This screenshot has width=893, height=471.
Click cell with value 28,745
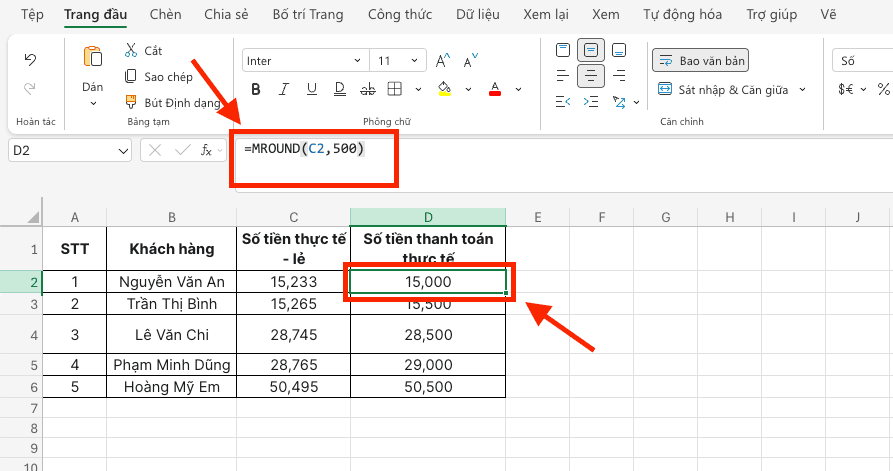(293, 334)
